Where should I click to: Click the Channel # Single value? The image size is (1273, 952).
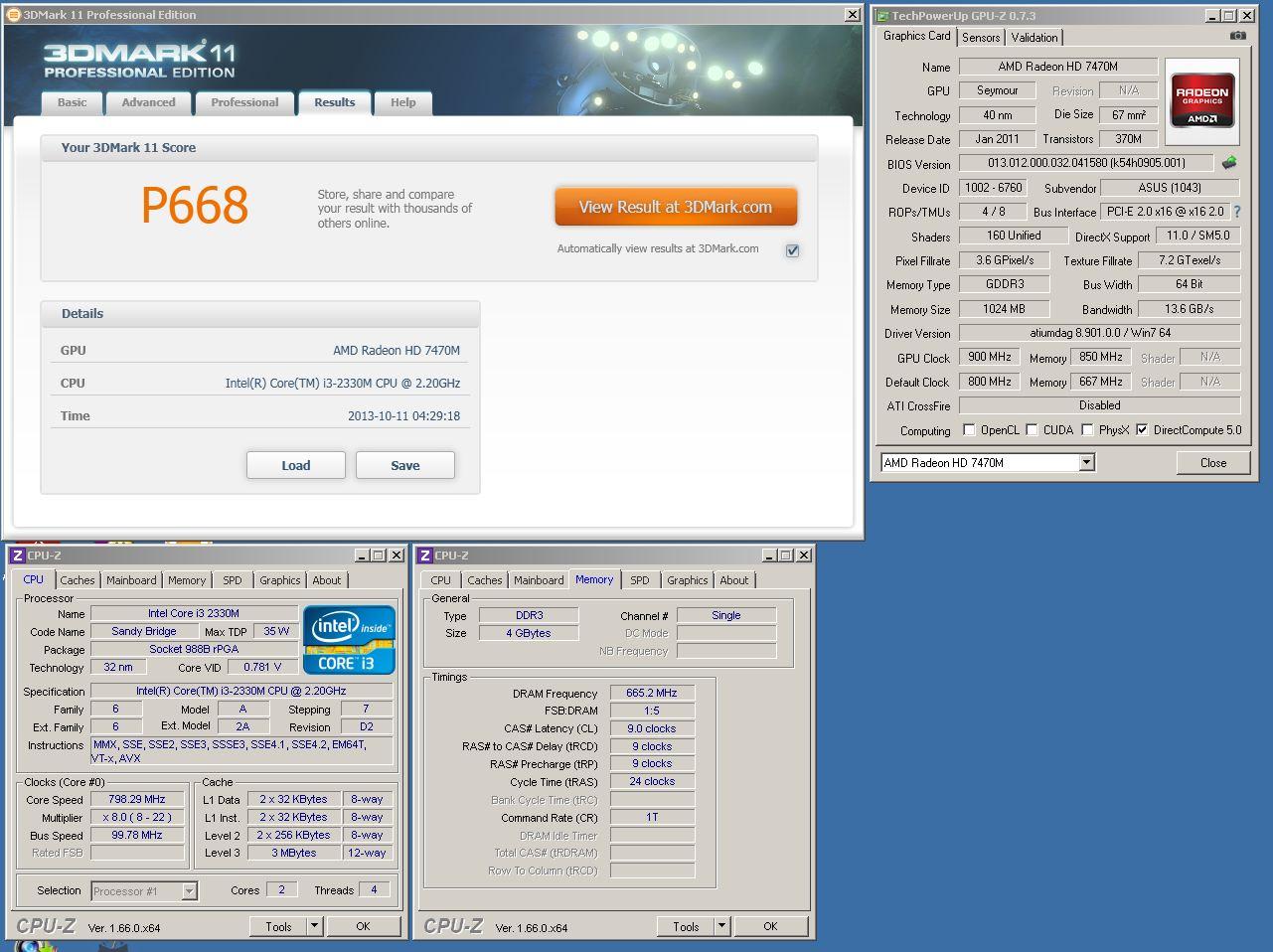click(x=725, y=615)
